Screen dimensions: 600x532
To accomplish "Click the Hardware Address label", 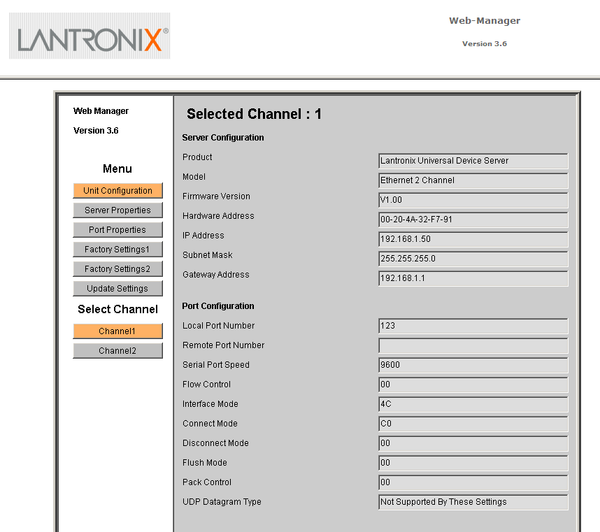I will tap(218, 216).
